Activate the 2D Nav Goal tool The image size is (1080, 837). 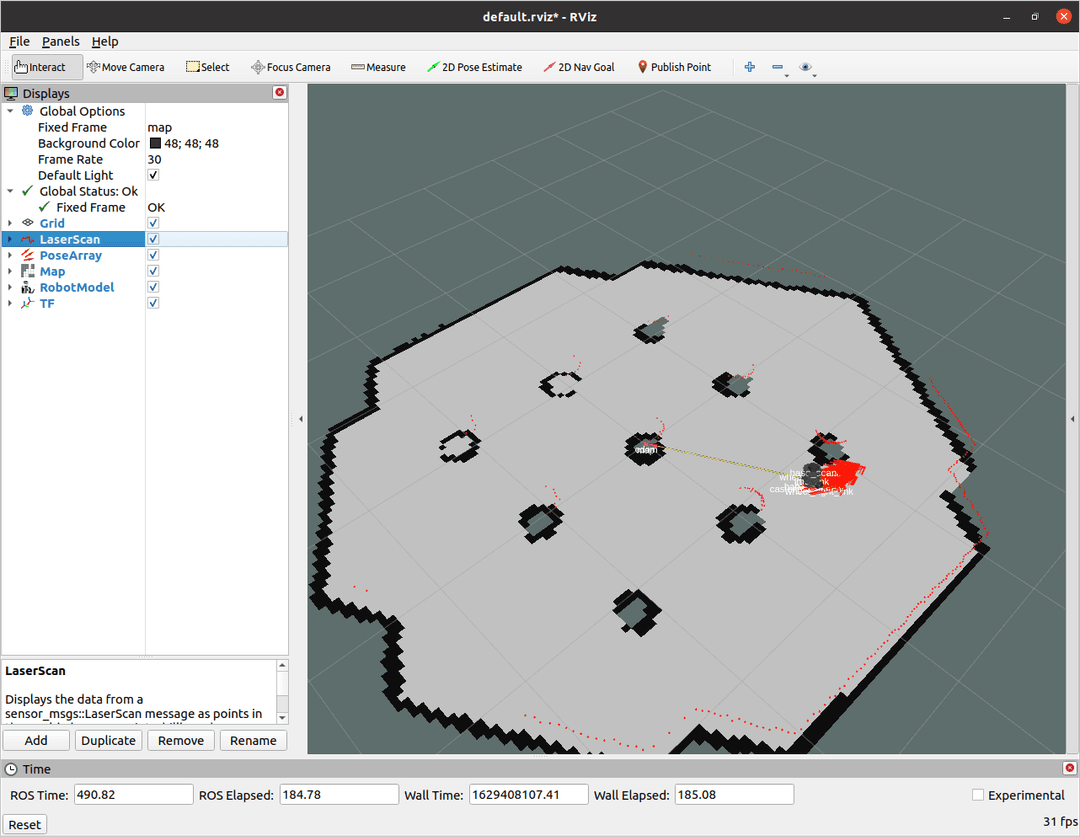tap(579, 67)
